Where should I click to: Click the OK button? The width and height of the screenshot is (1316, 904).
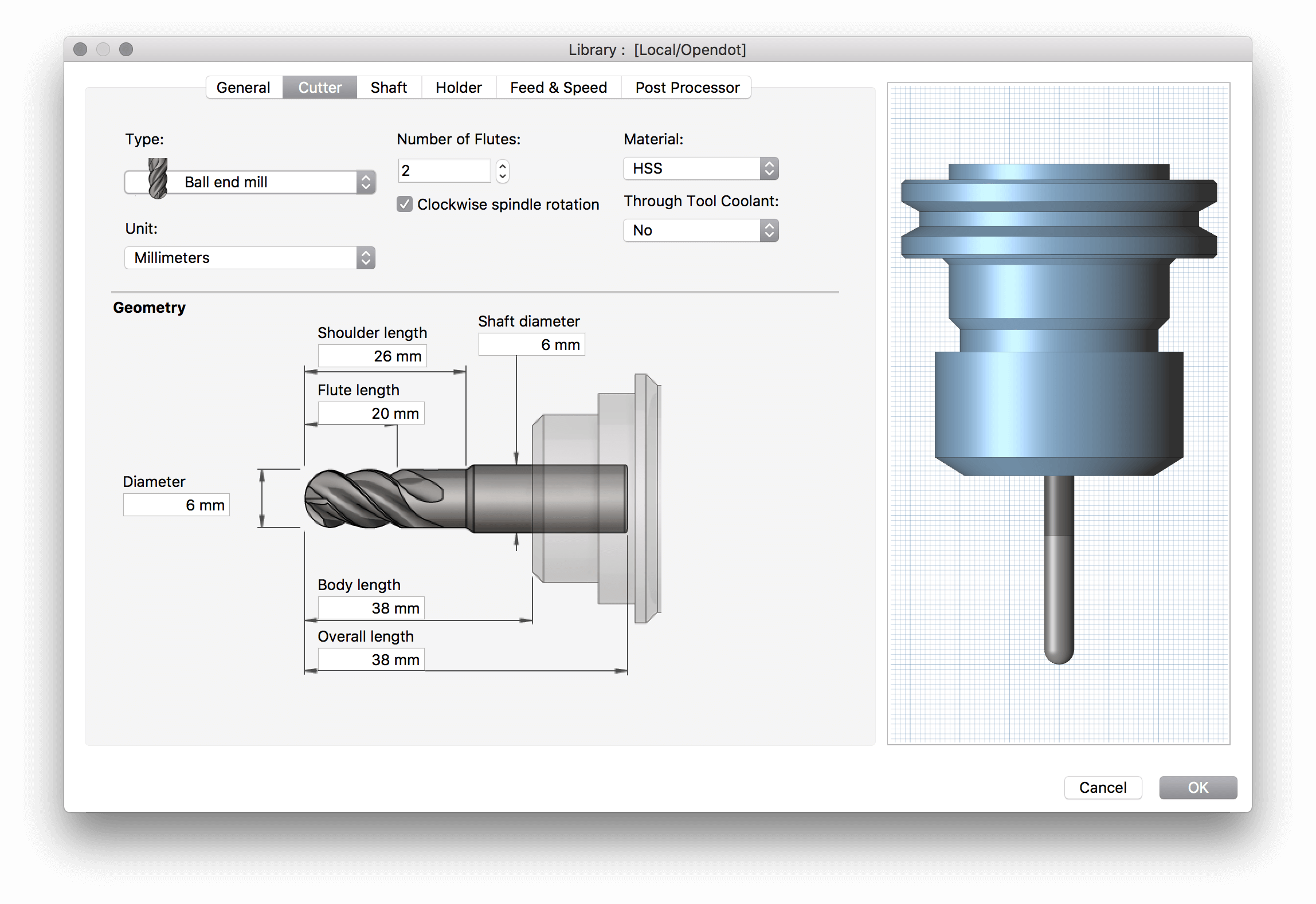1198,788
